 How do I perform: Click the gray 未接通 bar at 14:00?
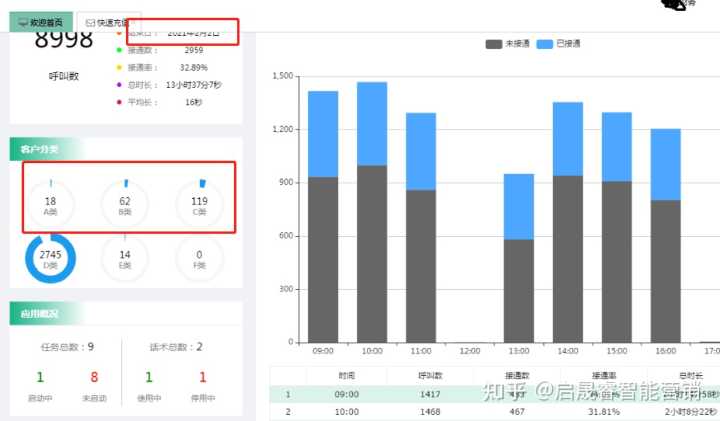point(568,258)
